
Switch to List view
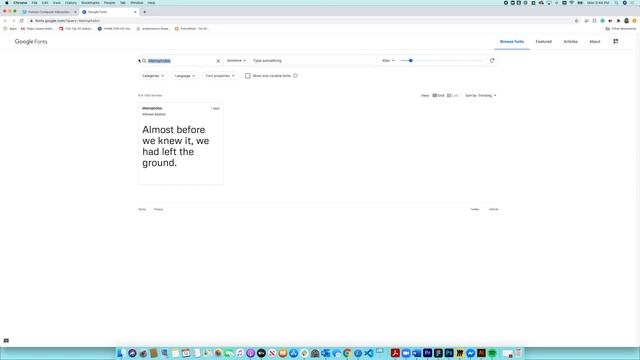[452, 96]
